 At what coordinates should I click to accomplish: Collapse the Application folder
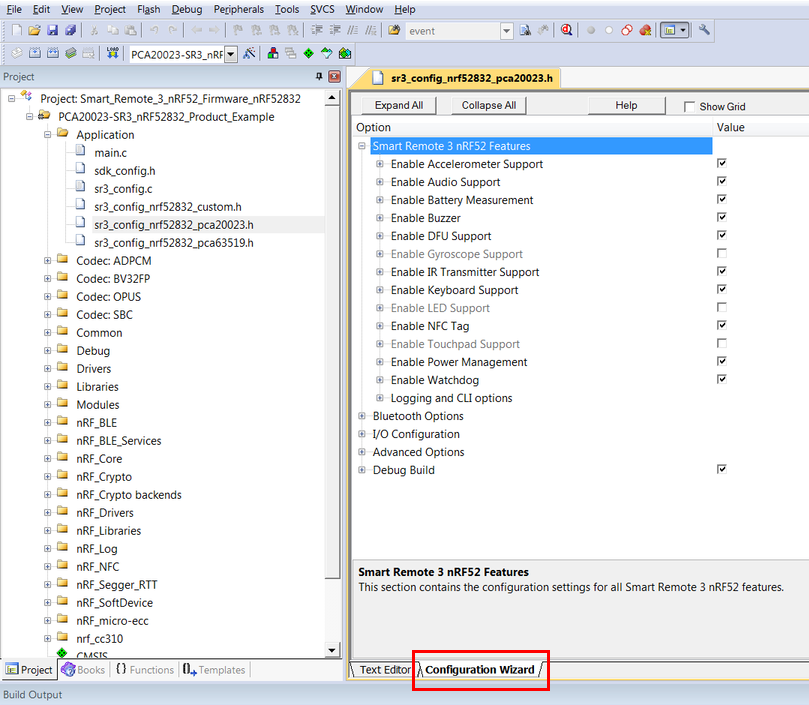pyautogui.click(x=47, y=134)
